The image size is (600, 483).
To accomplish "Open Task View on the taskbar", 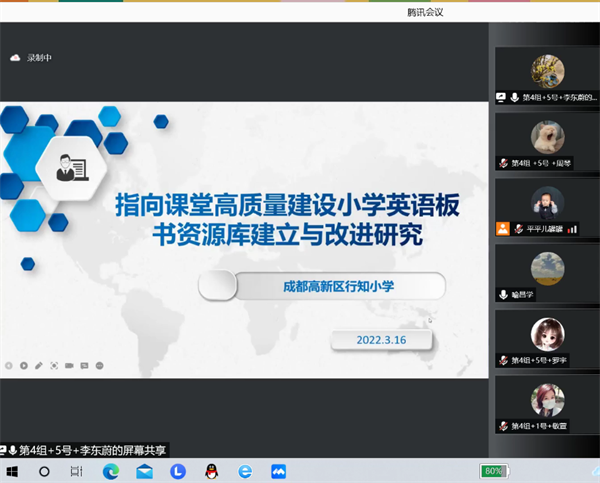I will pos(78,471).
